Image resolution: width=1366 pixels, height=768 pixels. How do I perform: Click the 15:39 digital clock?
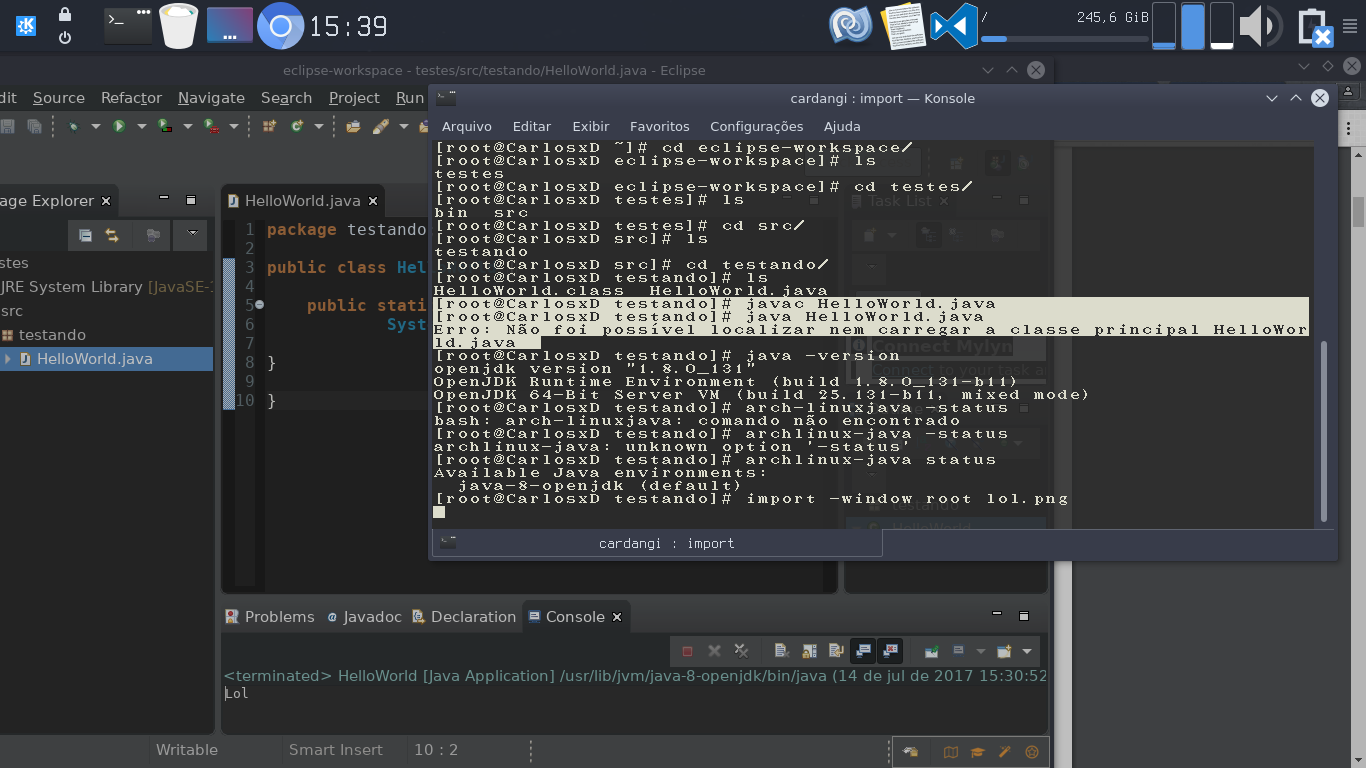[x=348, y=26]
